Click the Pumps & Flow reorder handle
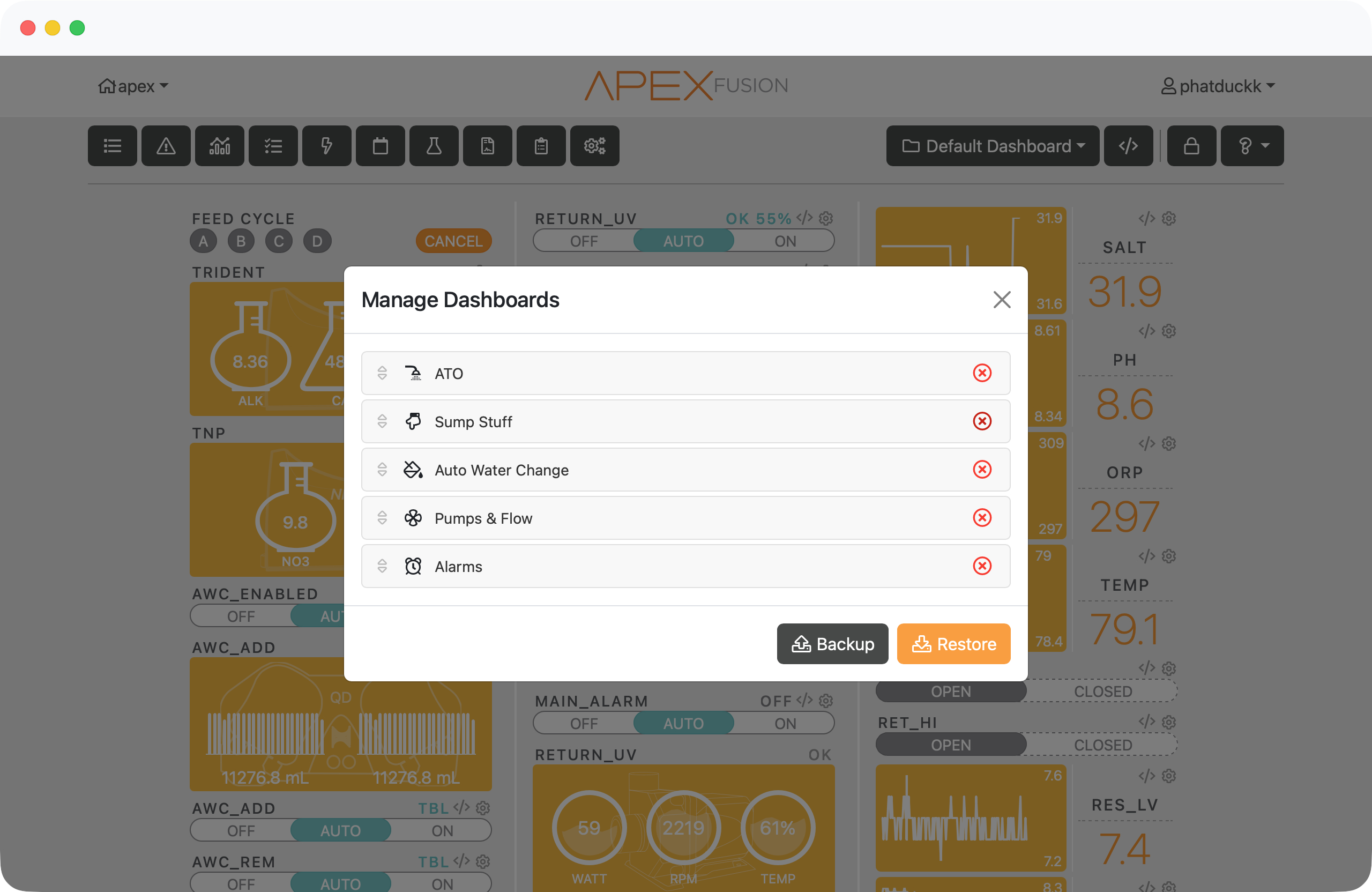The width and height of the screenshot is (1372, 892). (382, 518)
